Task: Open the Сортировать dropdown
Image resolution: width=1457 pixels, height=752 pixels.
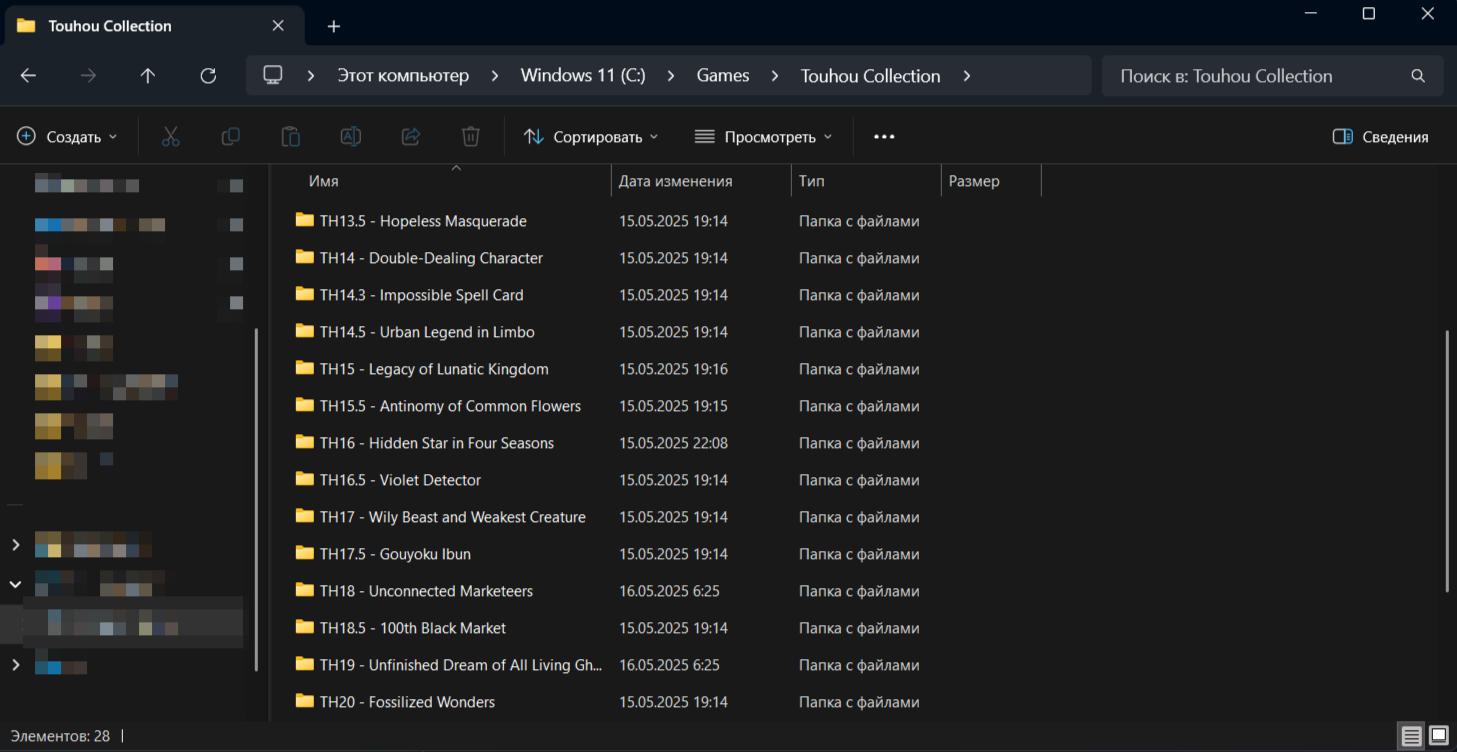Action: tap(591, 137)
